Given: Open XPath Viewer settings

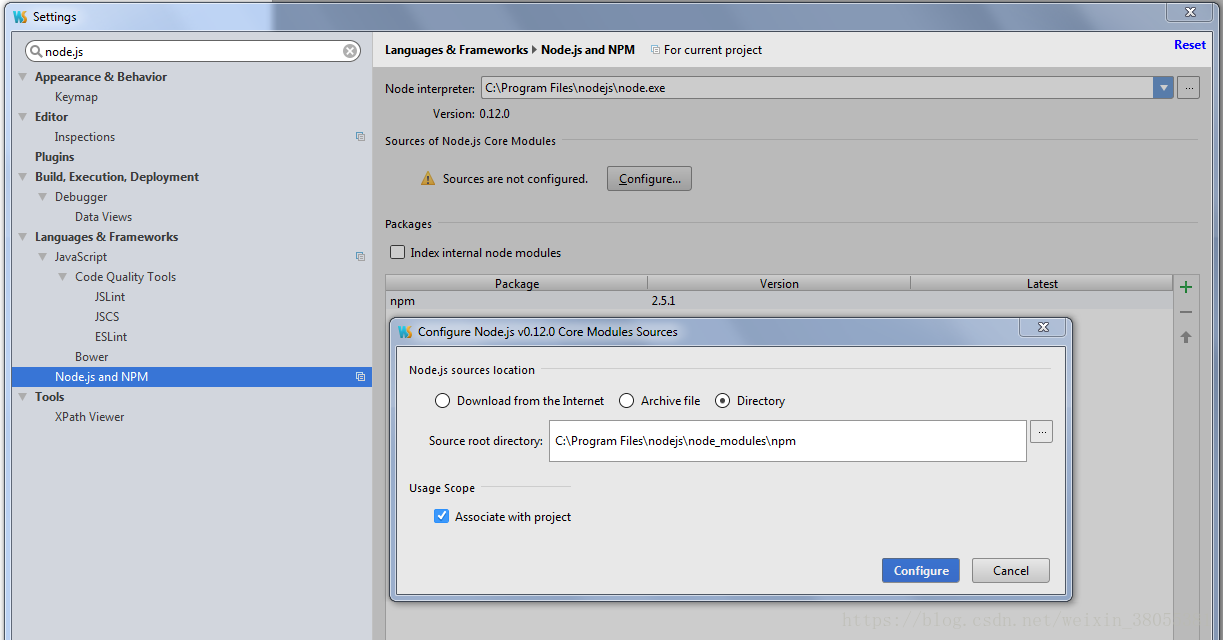Looking at the screenshot, I should point(89,417).
